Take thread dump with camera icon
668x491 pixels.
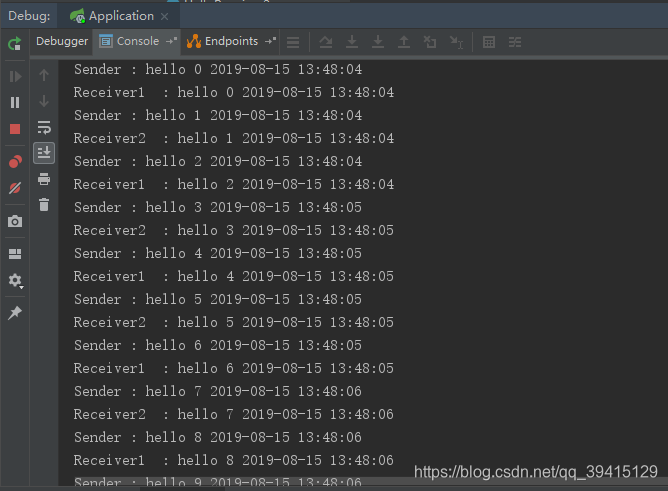tap(15, 221)
